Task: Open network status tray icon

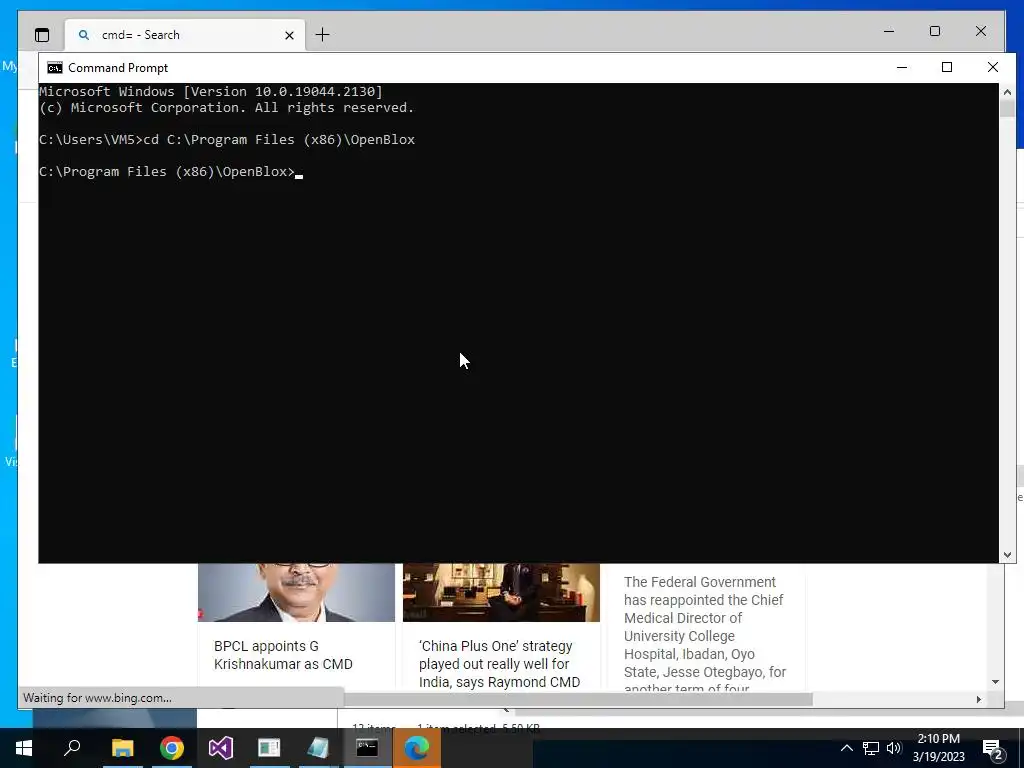Action: point(871,748)
